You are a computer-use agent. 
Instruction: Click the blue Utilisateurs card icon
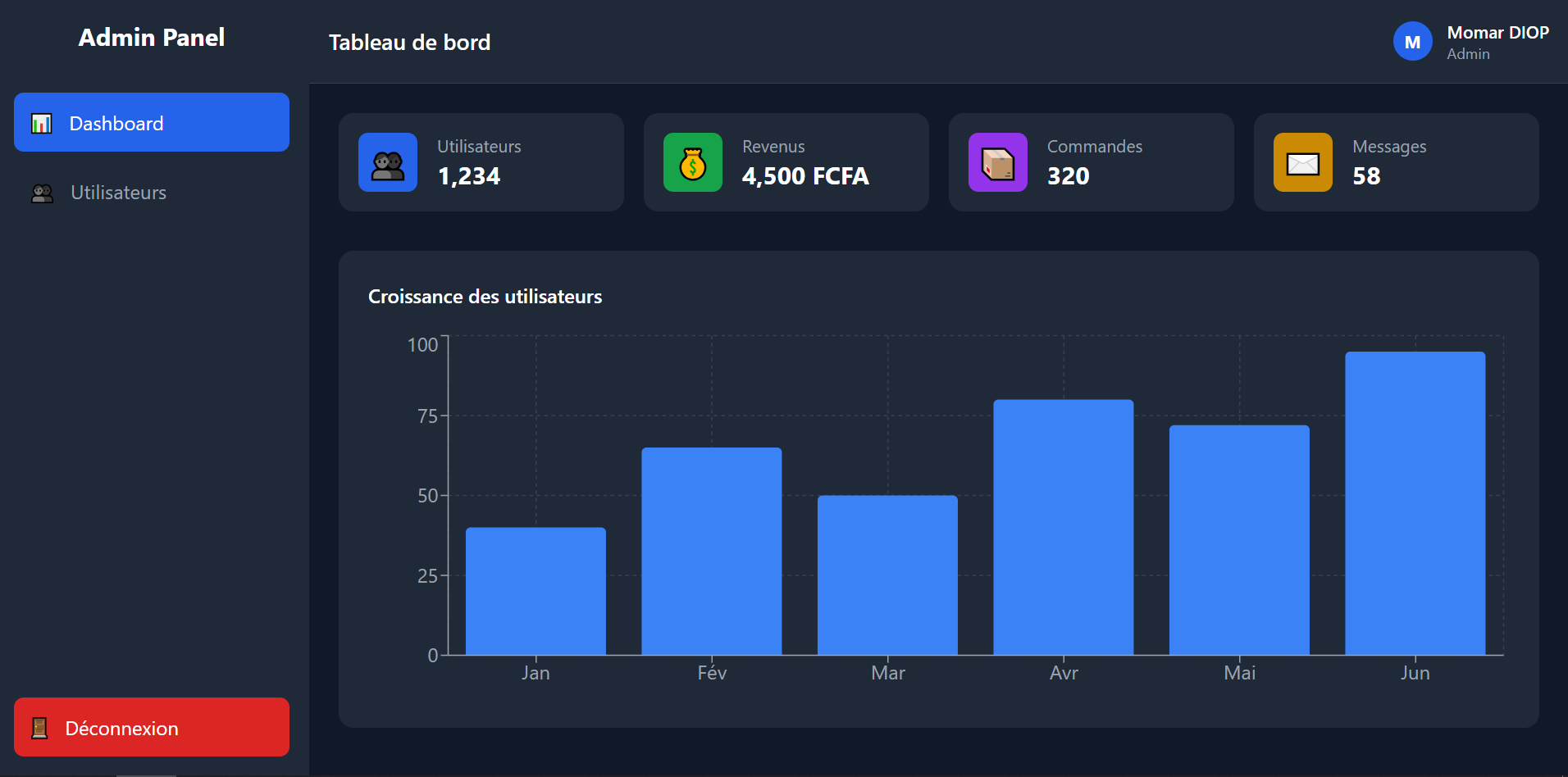[x=388, y=162]
